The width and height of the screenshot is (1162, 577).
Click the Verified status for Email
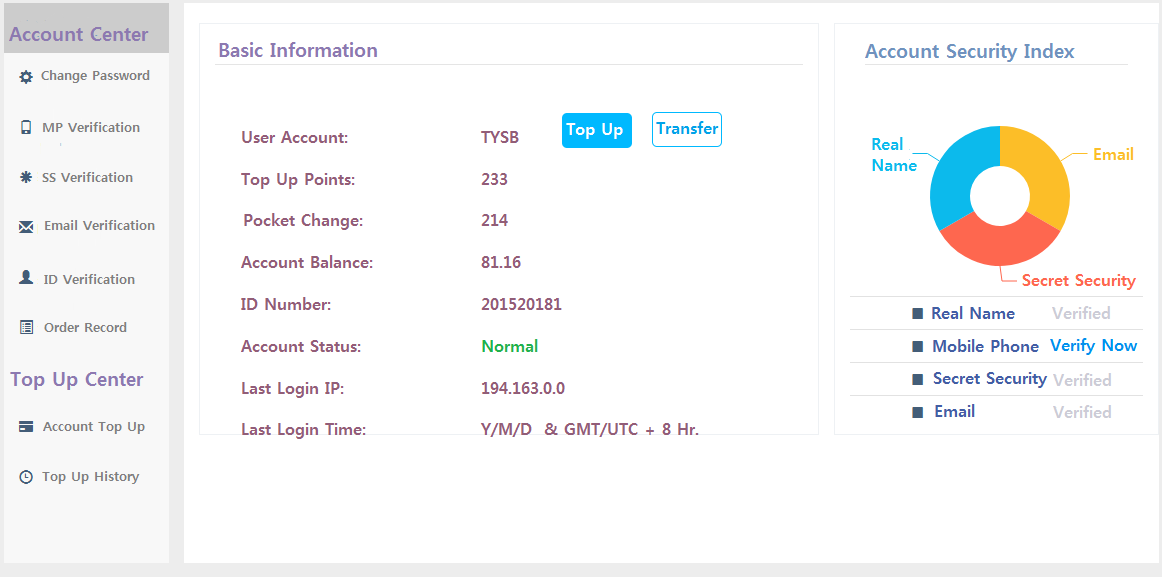[1082, 412]
